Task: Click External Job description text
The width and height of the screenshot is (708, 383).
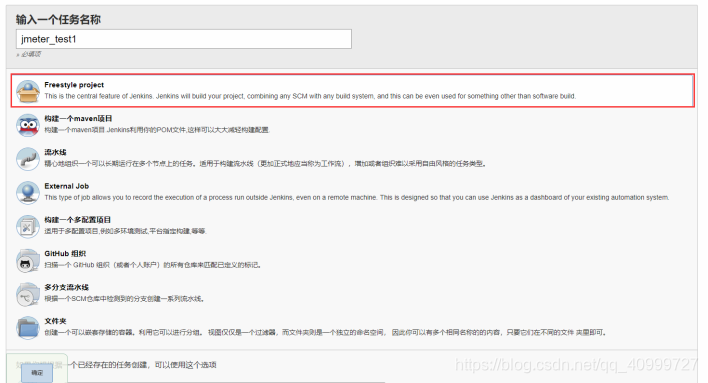Action: pos(357,197)
